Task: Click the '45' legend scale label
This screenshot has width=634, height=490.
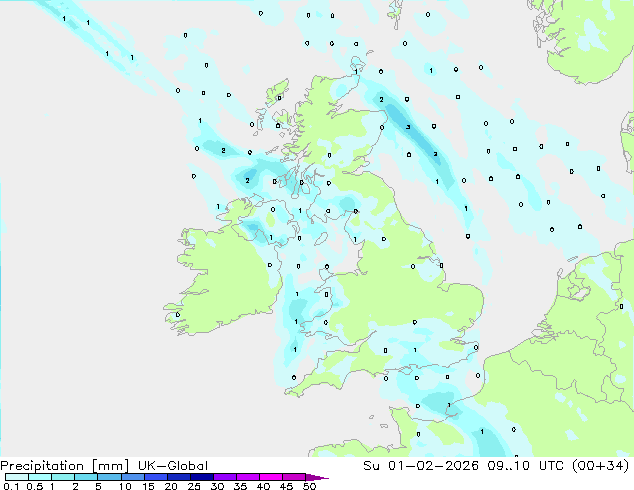Action: click(286, 486)
